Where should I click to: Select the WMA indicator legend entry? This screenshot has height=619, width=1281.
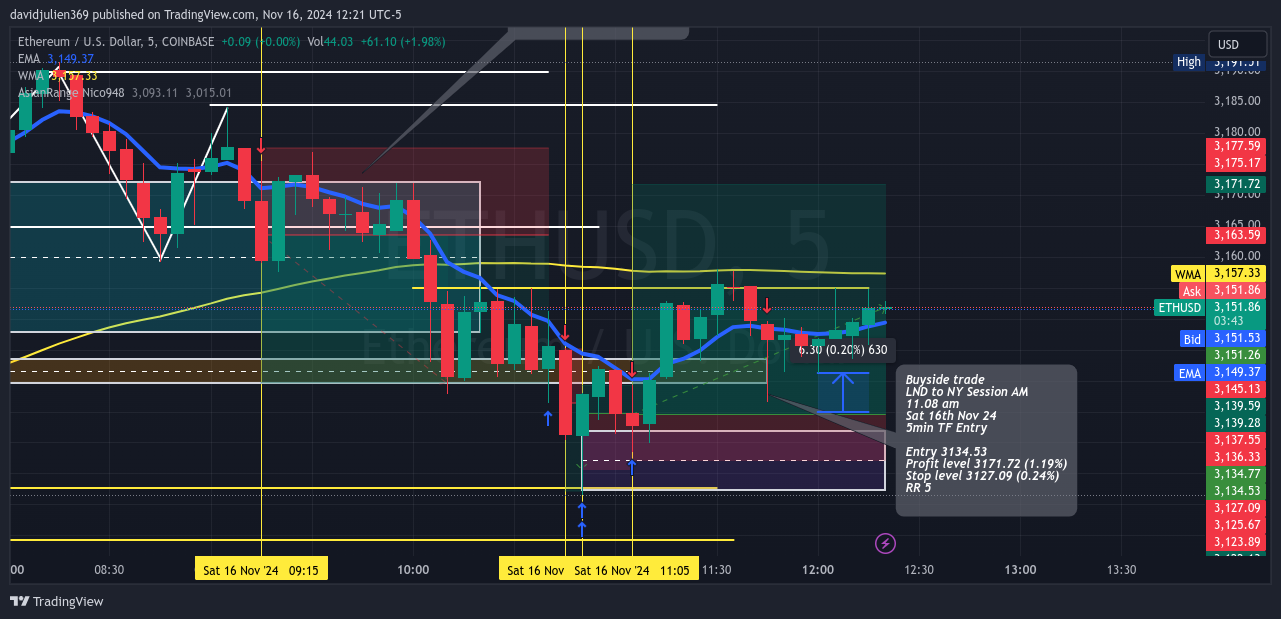tap(57, 76)
